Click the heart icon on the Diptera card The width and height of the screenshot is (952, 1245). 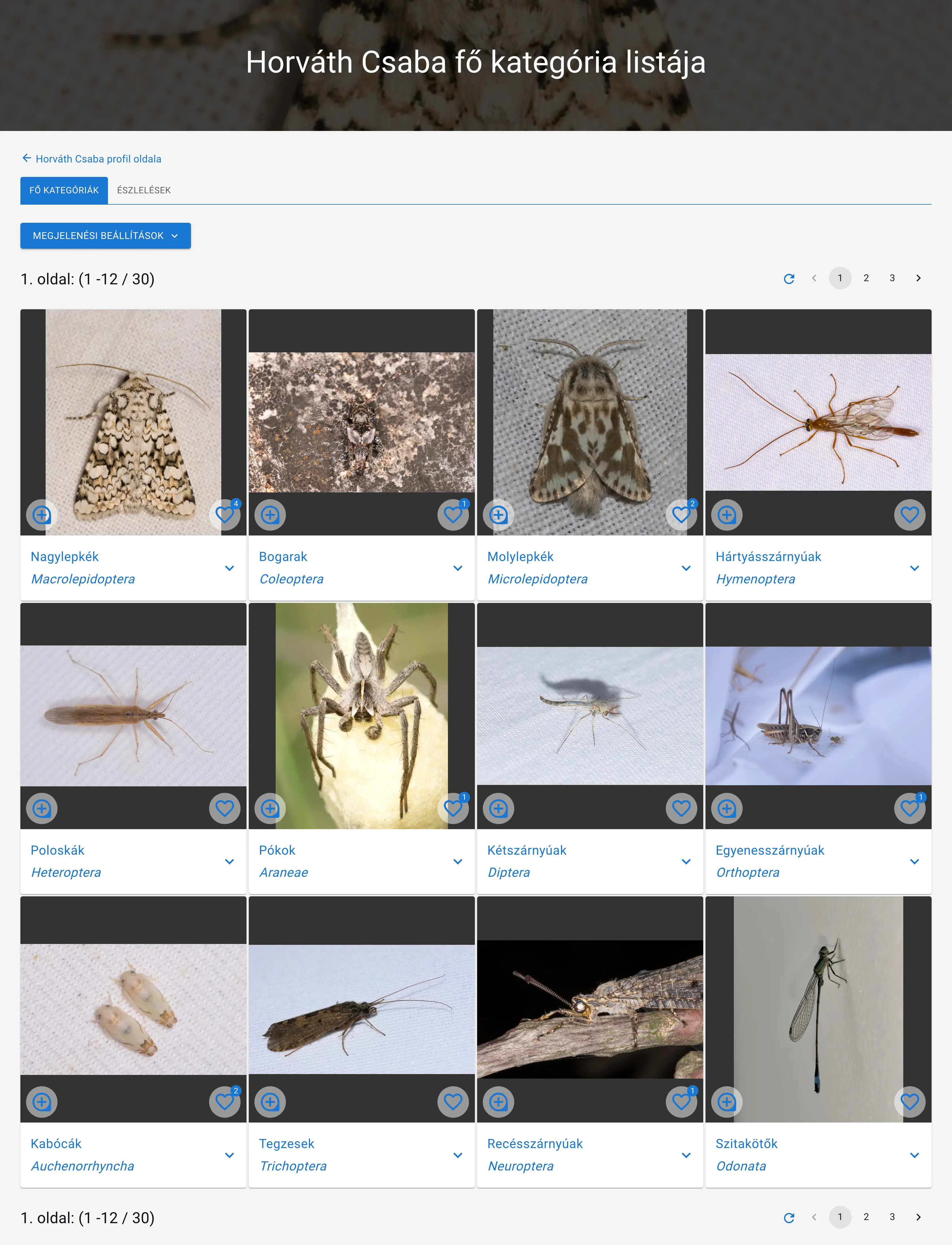coord(682,808)
